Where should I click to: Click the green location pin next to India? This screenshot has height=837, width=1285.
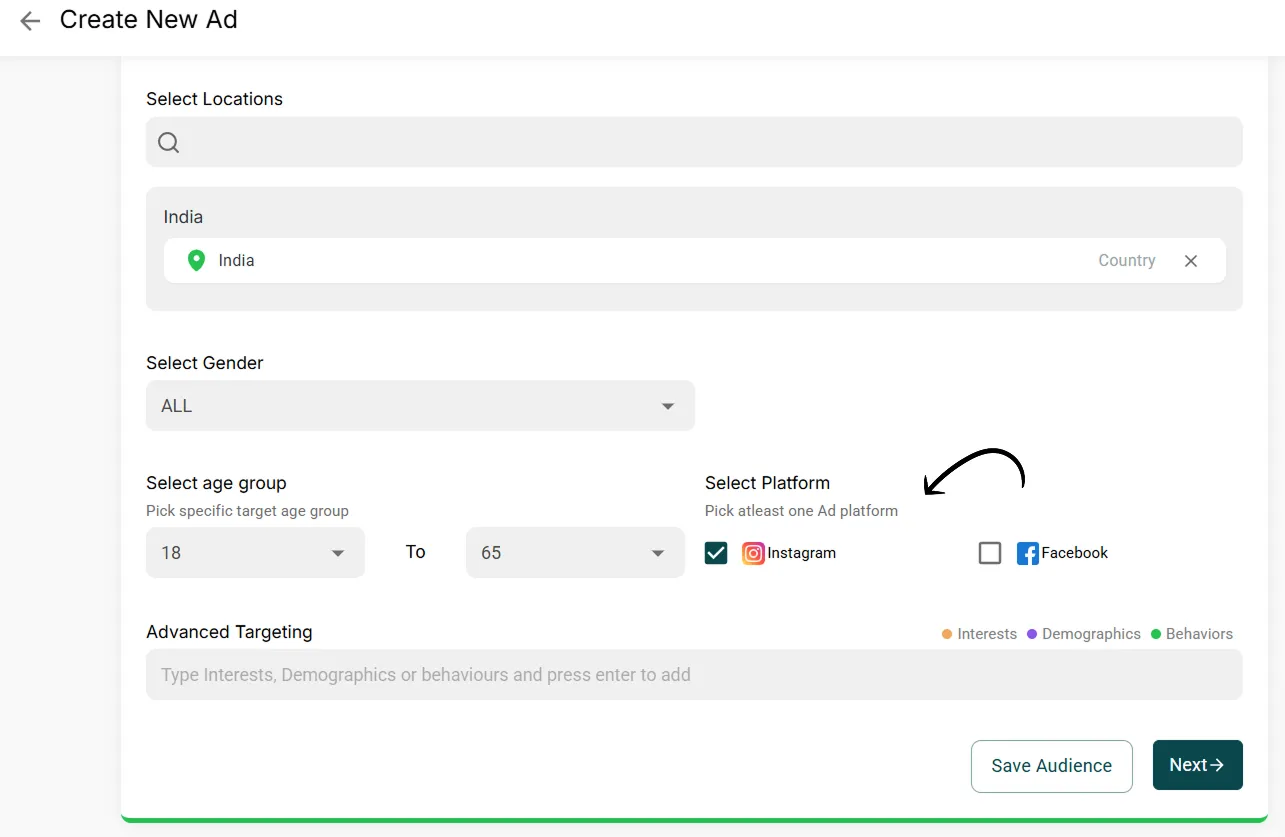tap(196, 260)
